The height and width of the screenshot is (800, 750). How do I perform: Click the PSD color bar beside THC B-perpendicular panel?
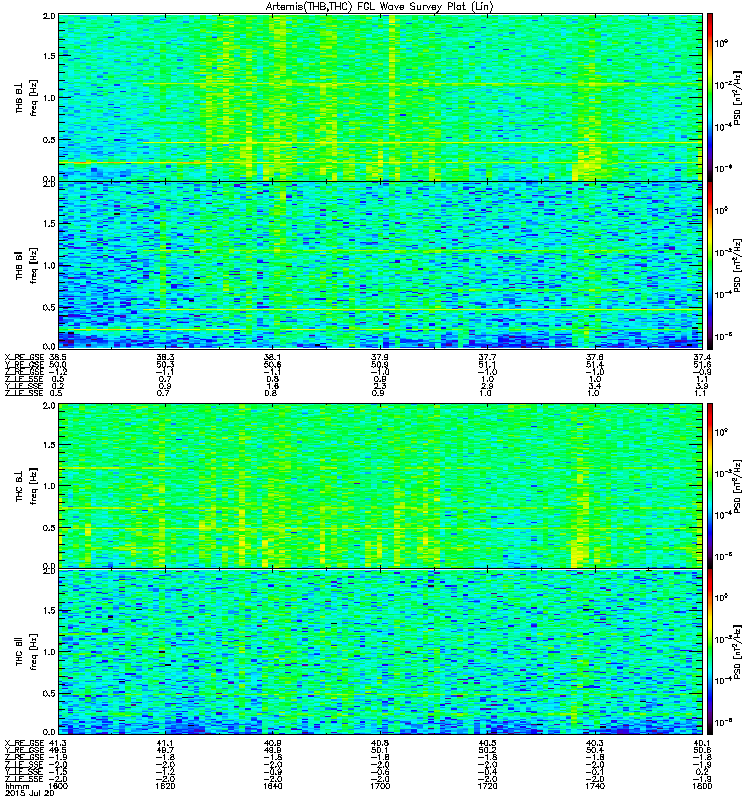point(710,486)
